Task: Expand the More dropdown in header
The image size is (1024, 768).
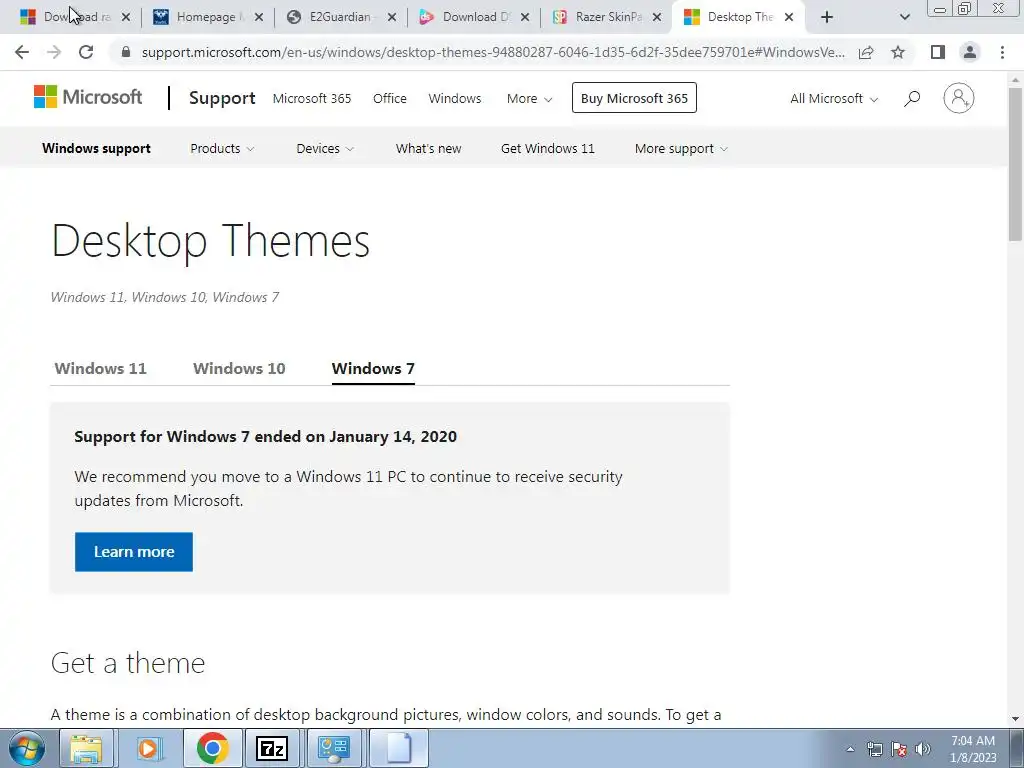Action: pos(529,99)
